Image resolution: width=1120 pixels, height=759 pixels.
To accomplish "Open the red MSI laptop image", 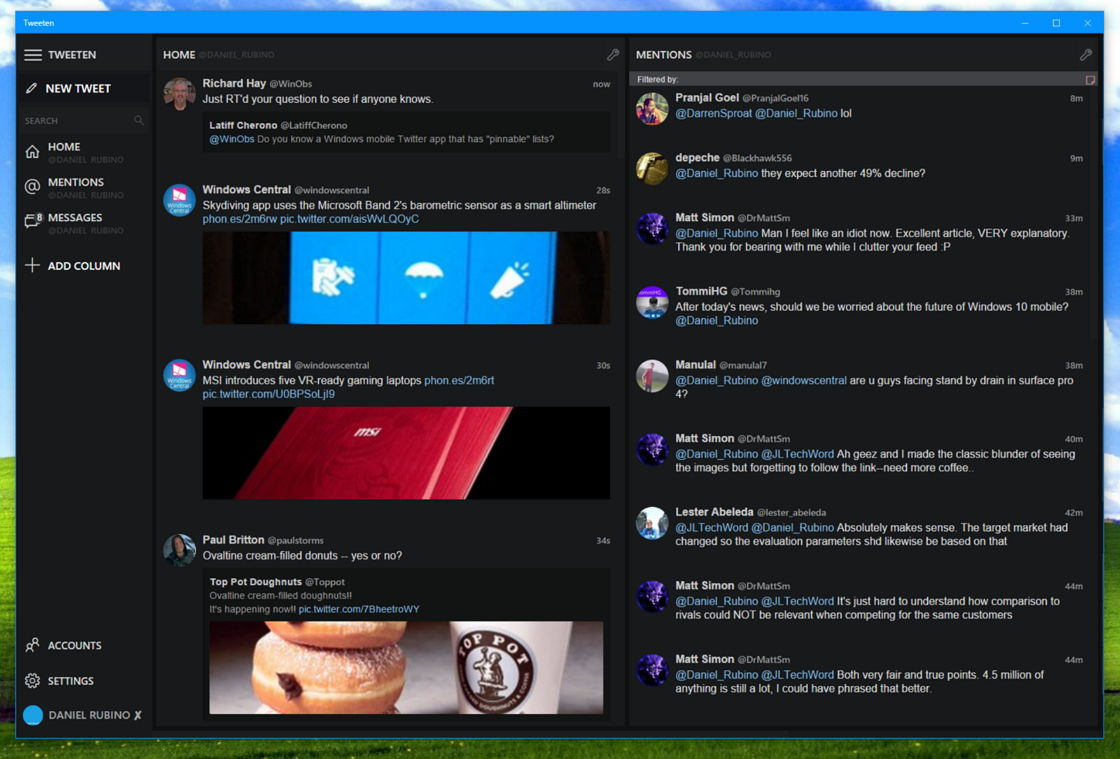I will coord(406,453).
